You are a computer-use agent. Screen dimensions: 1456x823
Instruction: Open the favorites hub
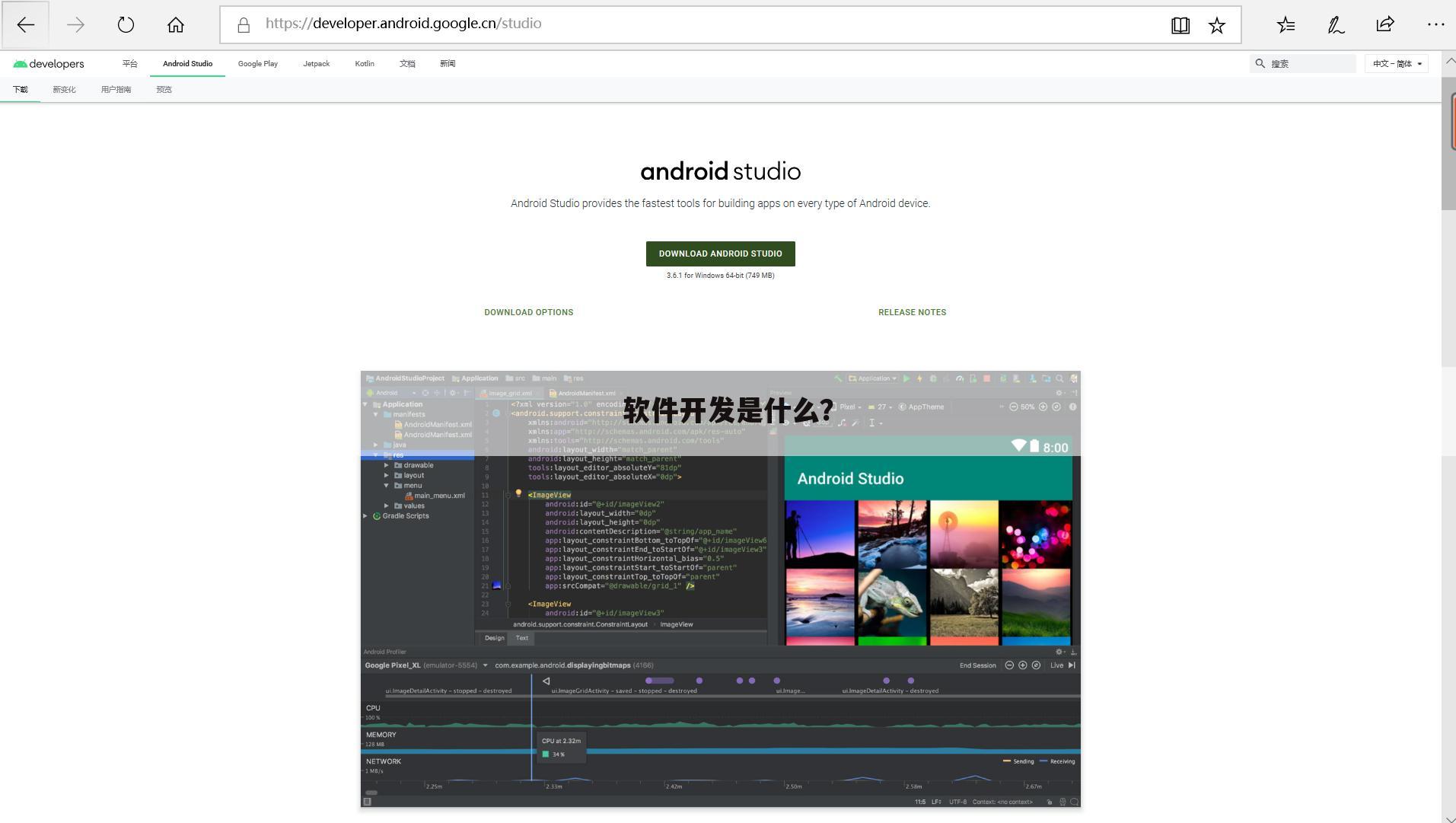[x=1286, y=24]
